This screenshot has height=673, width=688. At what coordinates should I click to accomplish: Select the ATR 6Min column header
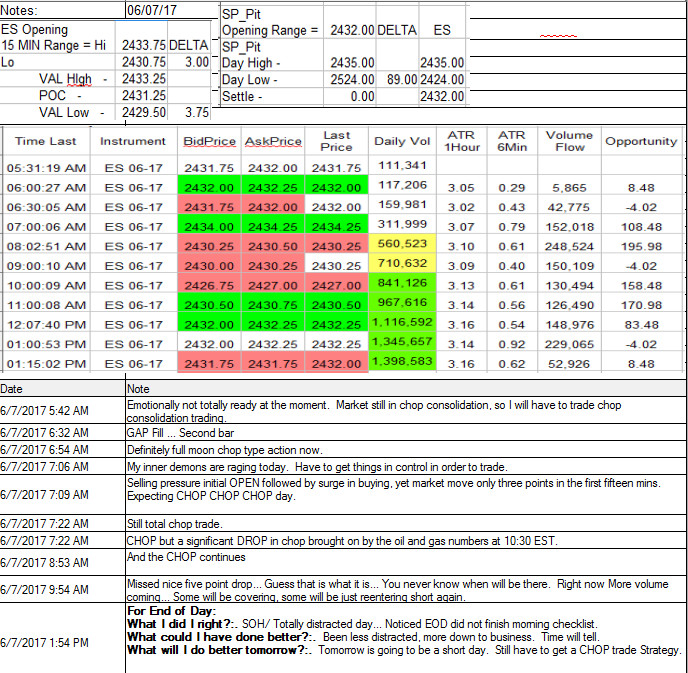[512, 141]
